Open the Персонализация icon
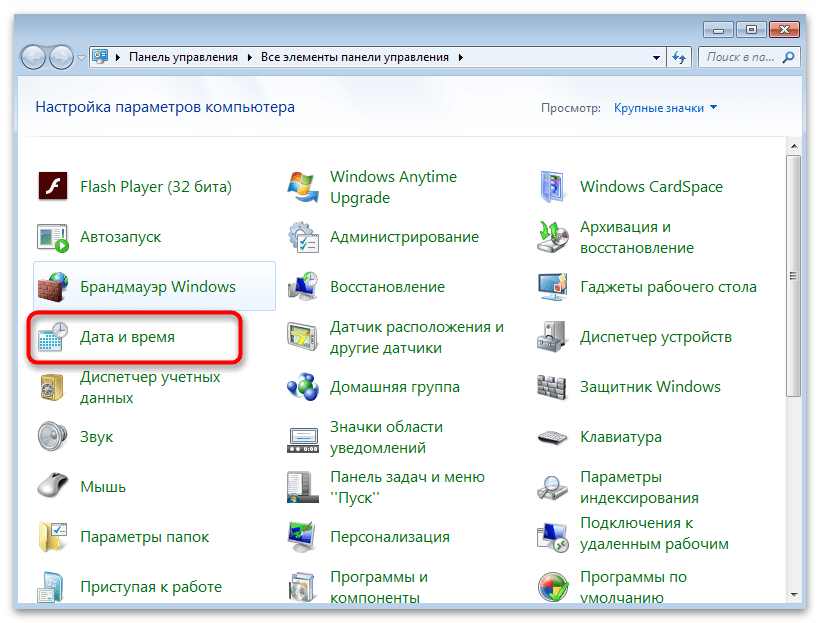This screenshot has width=820, height=623. click(x=302, y=537)
